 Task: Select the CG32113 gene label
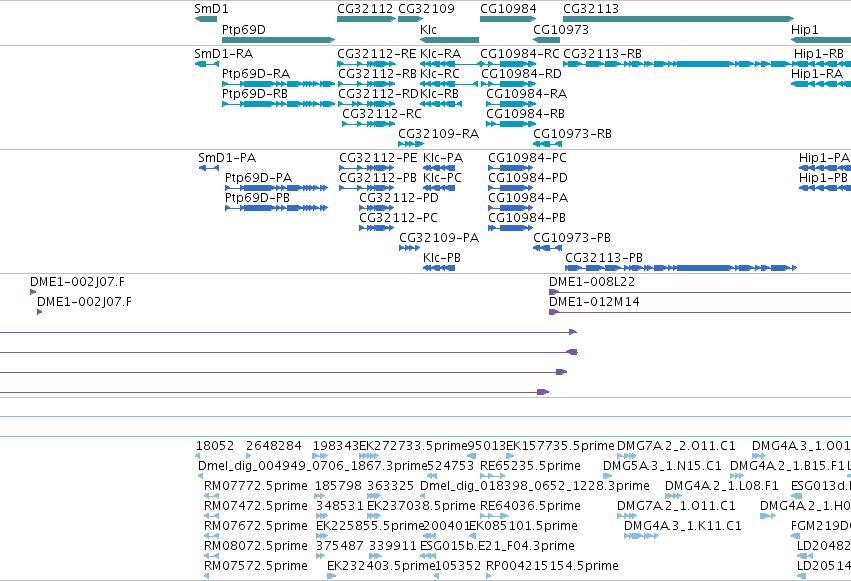point(590,9)
